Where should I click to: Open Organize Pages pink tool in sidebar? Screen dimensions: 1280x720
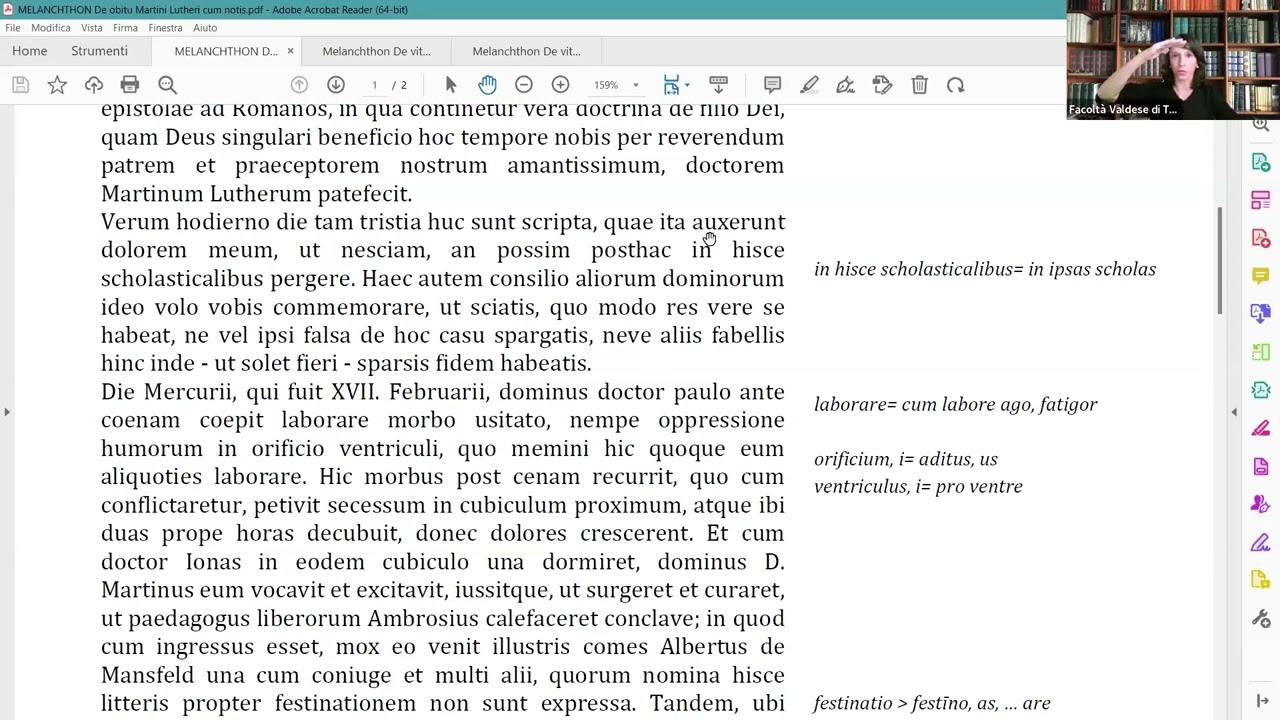pyautogui.click(x=1260, y=200)
